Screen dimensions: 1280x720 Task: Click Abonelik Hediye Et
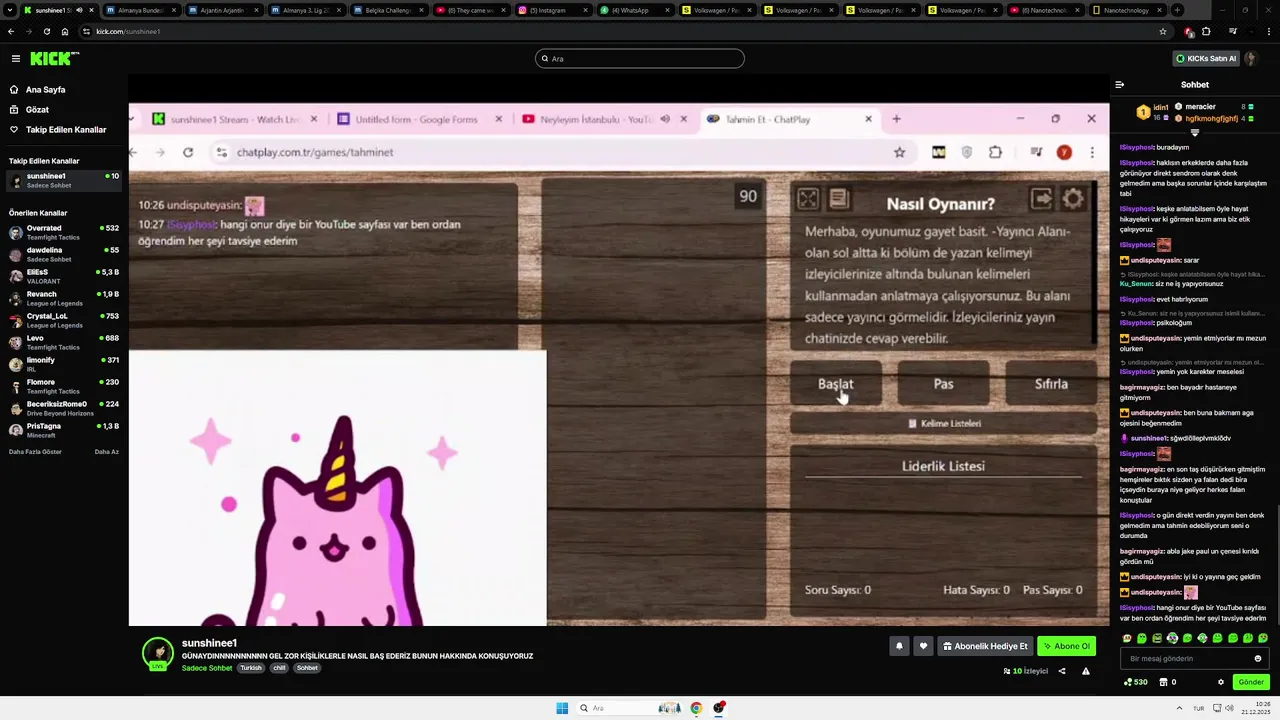[985, 646]
